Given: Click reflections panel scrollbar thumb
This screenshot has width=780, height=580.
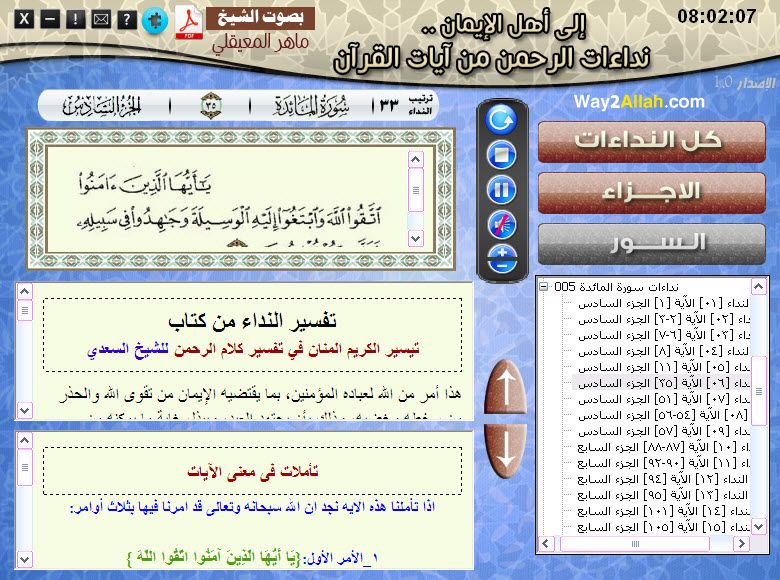Looking at the screenshot, I should tap(25, 467).
